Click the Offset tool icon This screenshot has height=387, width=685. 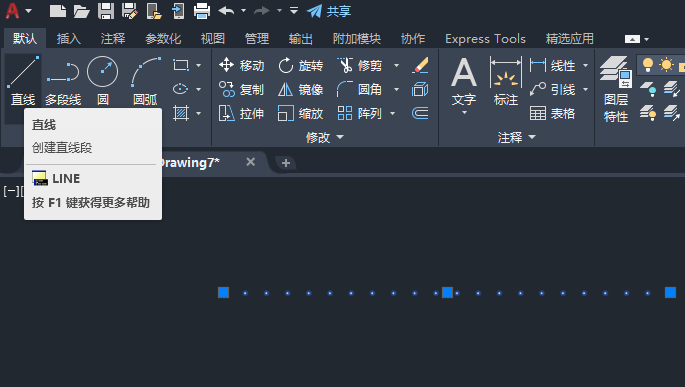click(420, 114)
